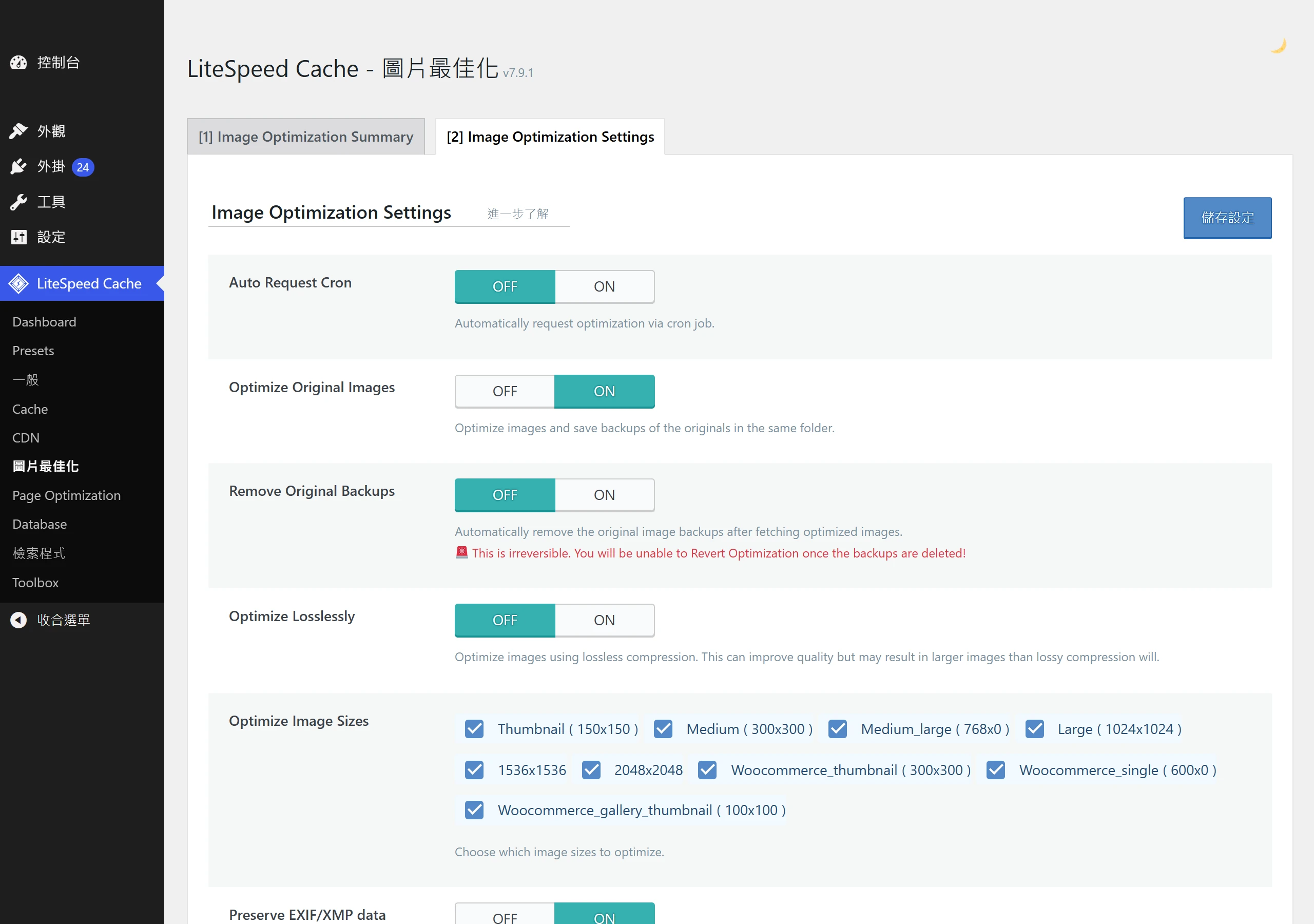This screenshot has width=1314, height=924.
Task: Click the v7.9.1 version text
Action: [x=518, y=73]
